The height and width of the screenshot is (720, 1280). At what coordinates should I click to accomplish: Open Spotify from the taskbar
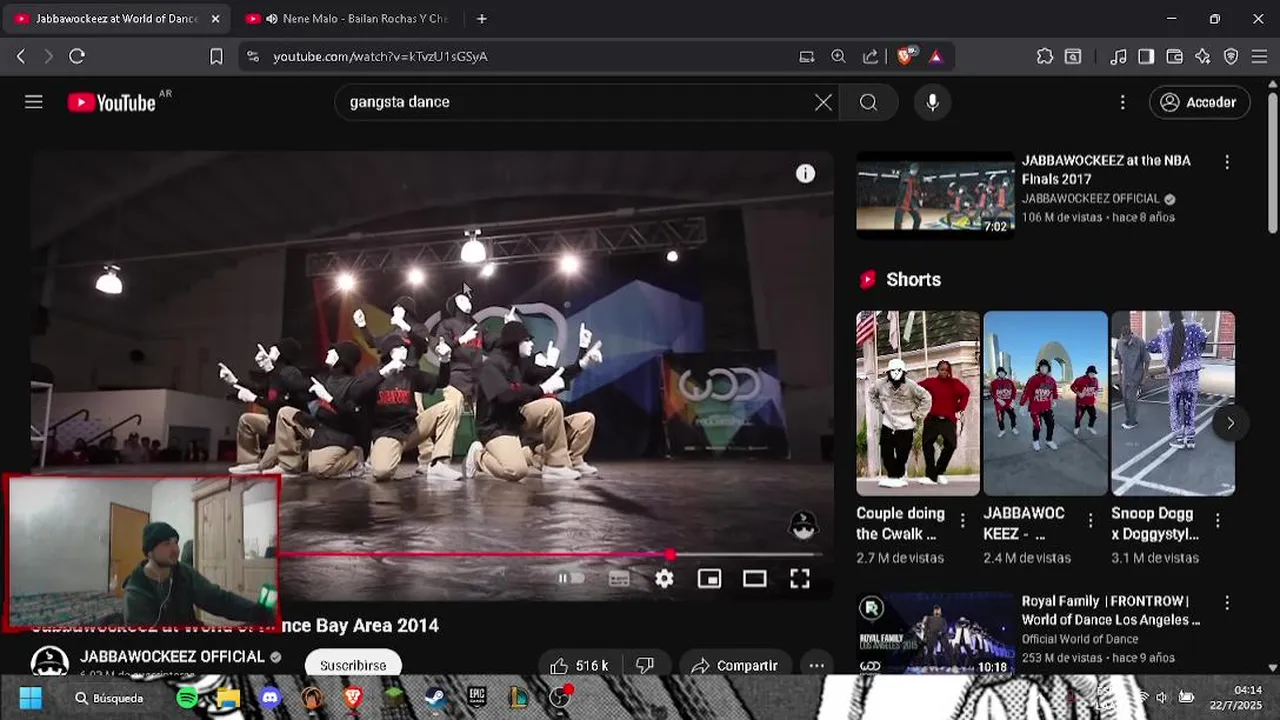pos(187,698)
